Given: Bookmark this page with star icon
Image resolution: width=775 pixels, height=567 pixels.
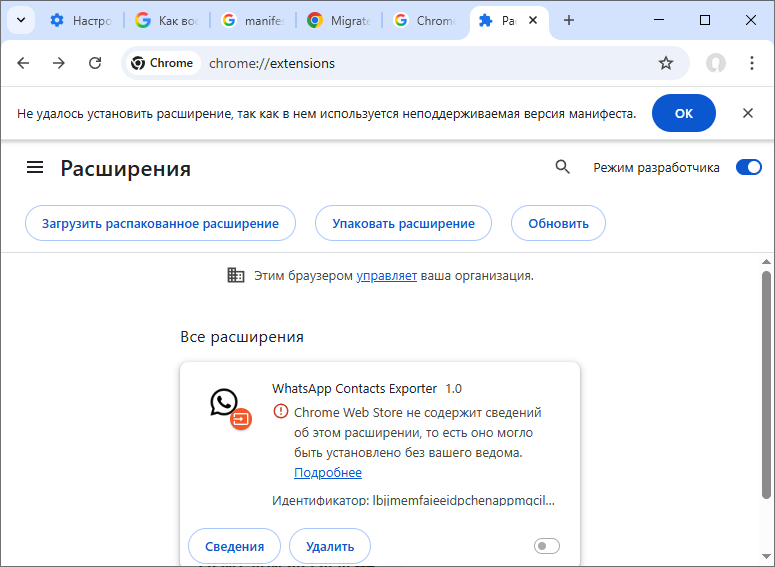Looking at the screenshot, I should [x=666, y=63].
